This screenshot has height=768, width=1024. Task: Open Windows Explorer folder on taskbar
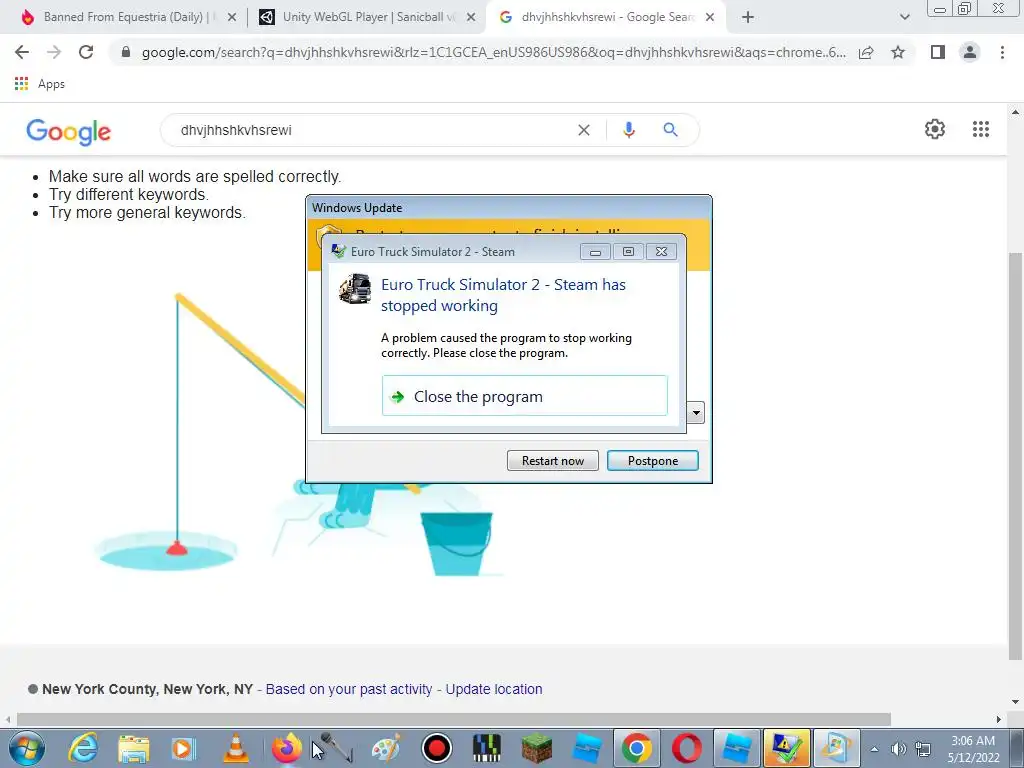134,748
